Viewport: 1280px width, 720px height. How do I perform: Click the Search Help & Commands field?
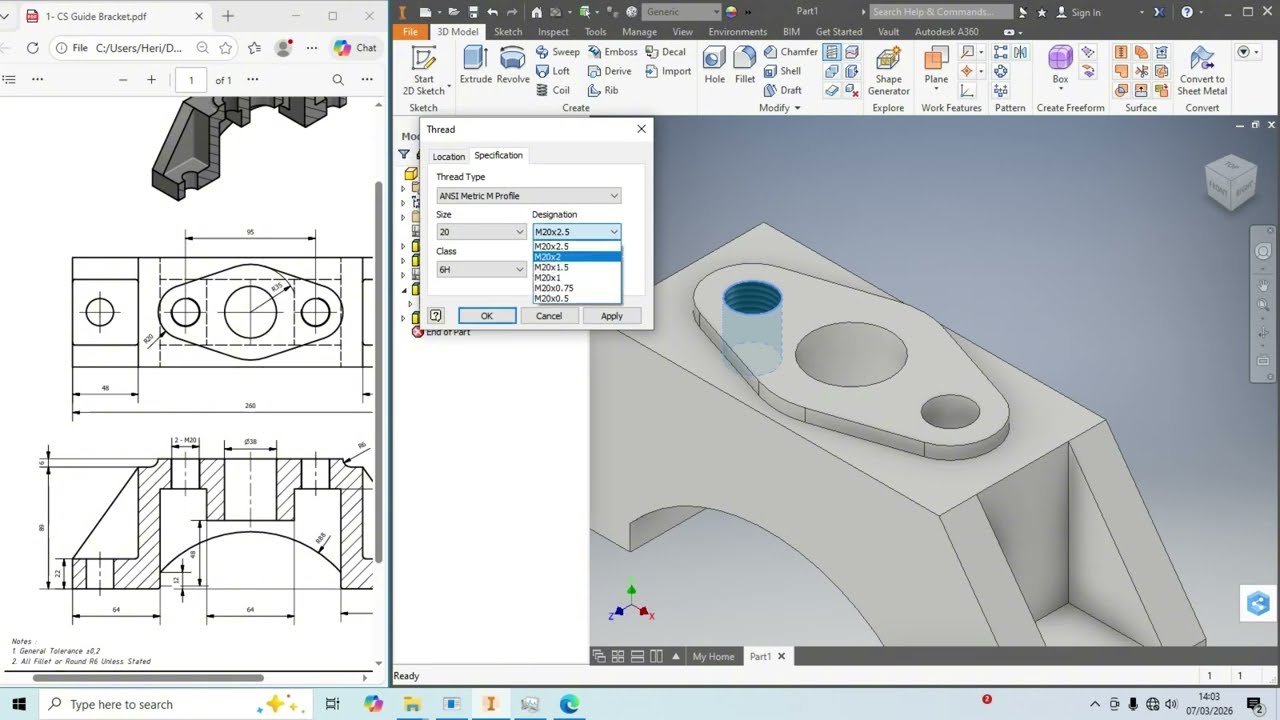(941, 12)
